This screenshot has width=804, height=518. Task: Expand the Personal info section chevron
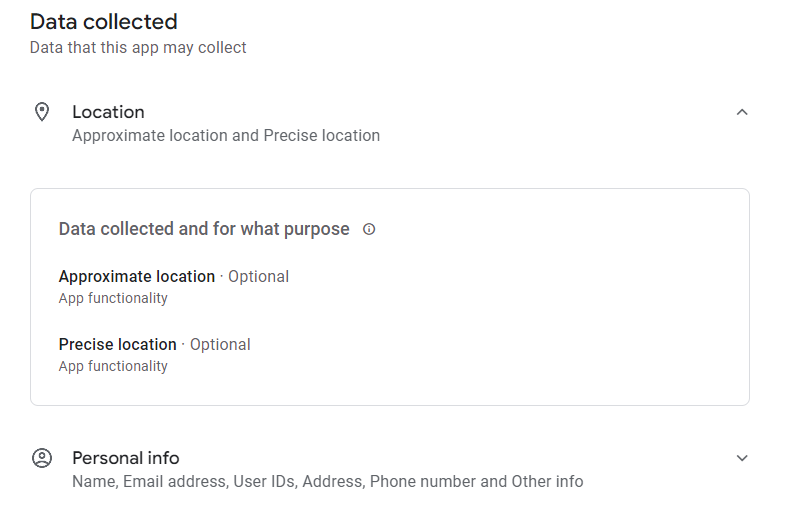(x=741, y=458)
